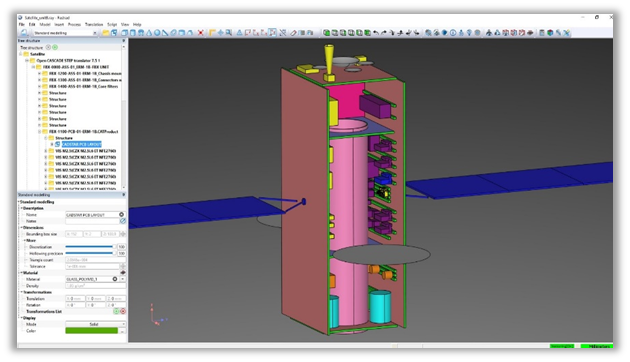Click the blue move cross arrows icon

[221, 33]
